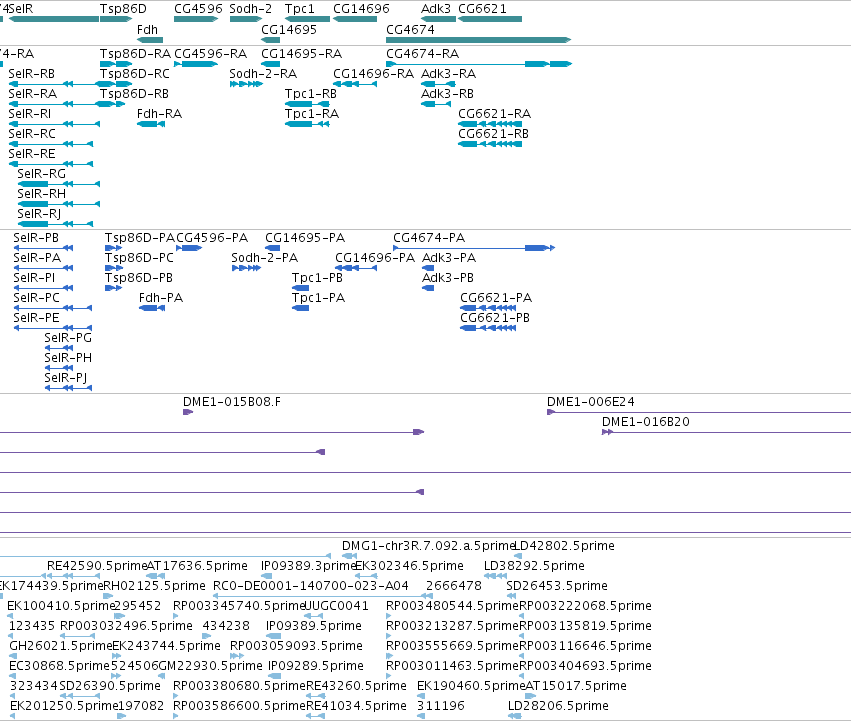Click the CG4674-PA protein label
Screen dimensions: 851x721
click(x=429, y=238)
